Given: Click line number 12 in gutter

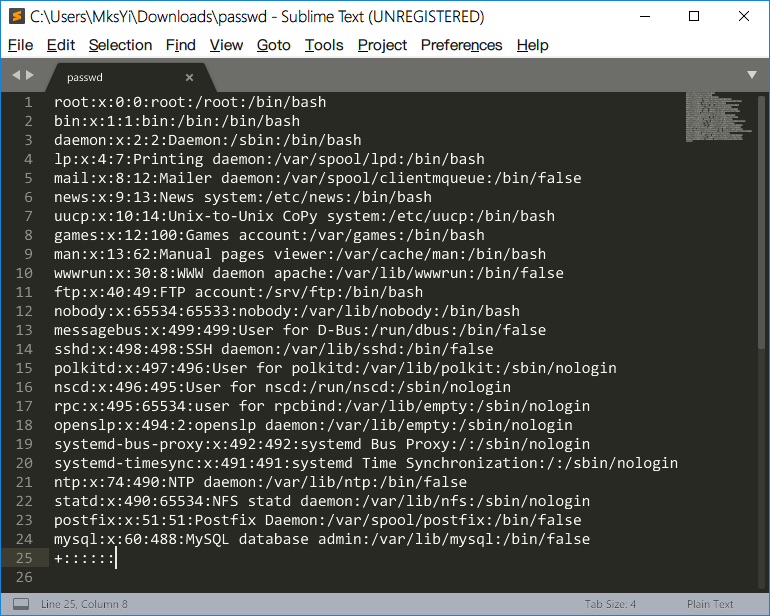Looking at the screenshot, I should [24, 311].
